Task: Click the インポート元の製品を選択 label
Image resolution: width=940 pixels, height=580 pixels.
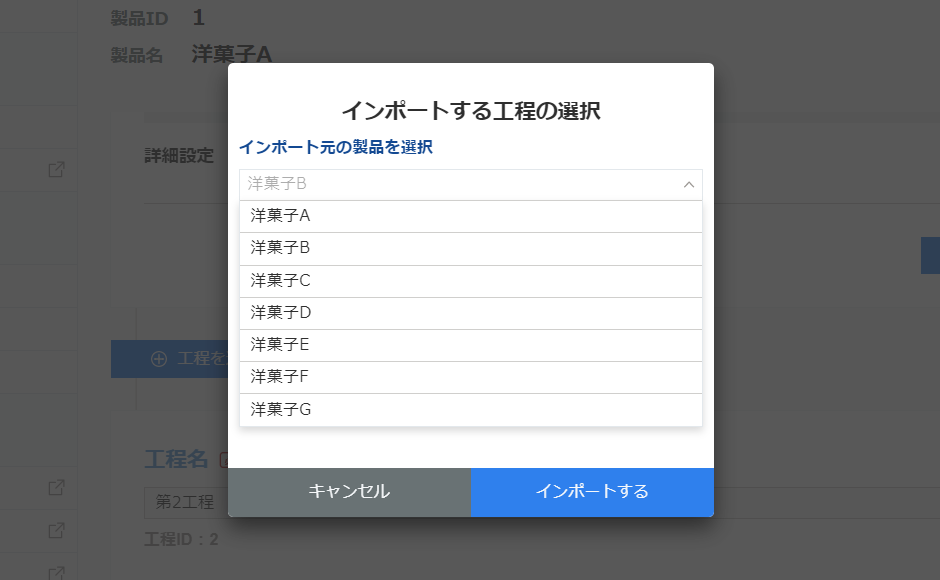Action: coord(336,147)
